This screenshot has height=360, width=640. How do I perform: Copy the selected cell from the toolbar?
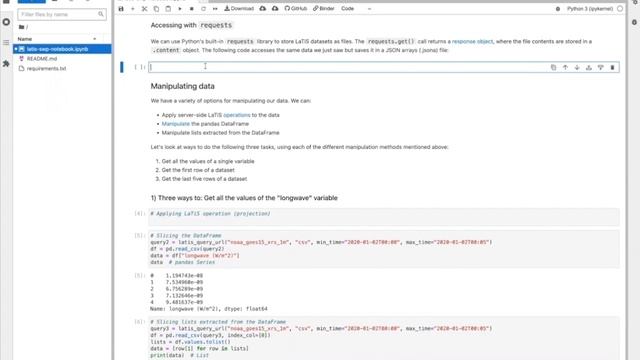[x=156, y=9]
